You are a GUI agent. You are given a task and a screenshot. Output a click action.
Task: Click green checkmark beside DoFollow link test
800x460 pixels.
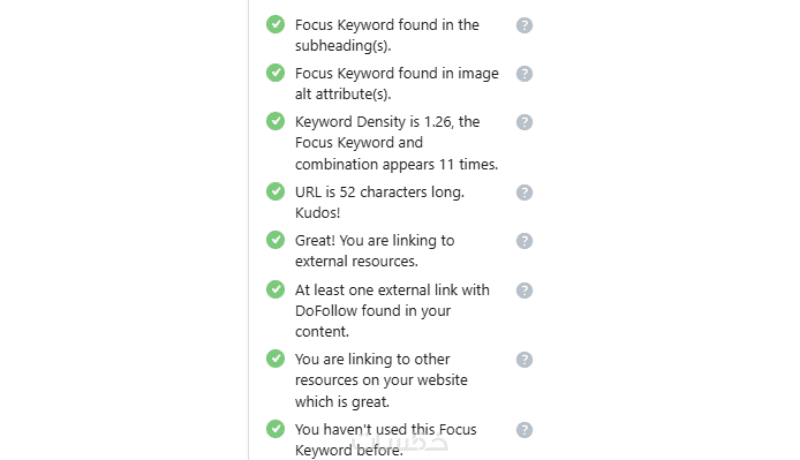275,289
